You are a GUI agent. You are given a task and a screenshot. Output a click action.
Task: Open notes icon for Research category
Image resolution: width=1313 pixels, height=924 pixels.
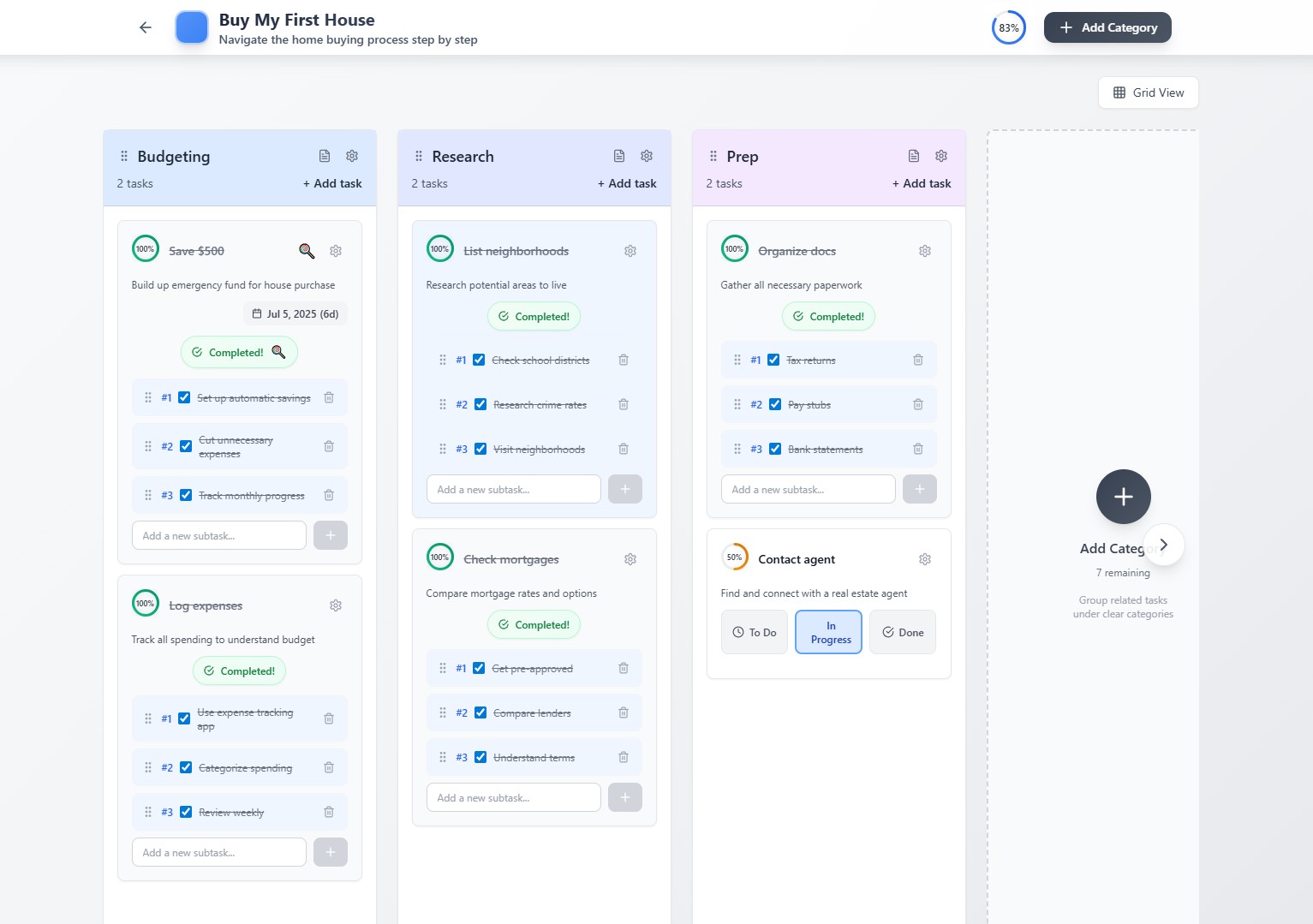pyautogui.click(x=619, y=156)
